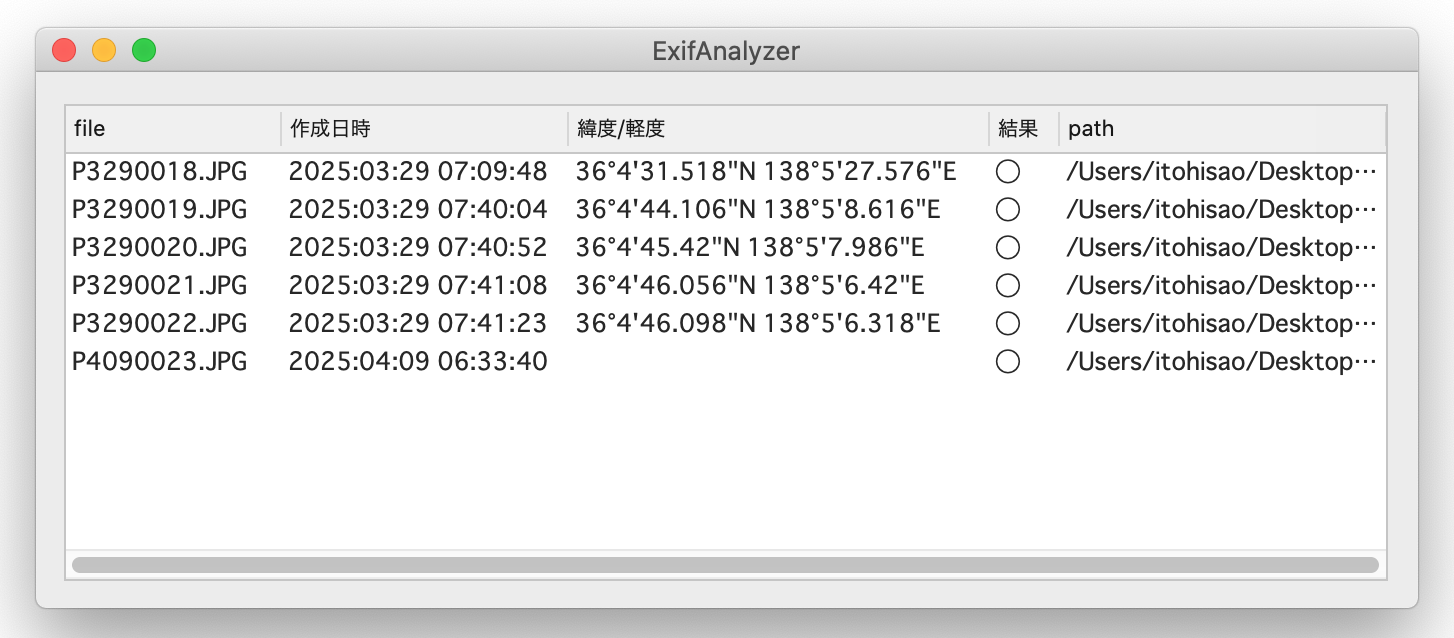Close the ExifAnalyzer window with the red button
This screenshot has height=638, width=1454.
[x=64, y=50]
